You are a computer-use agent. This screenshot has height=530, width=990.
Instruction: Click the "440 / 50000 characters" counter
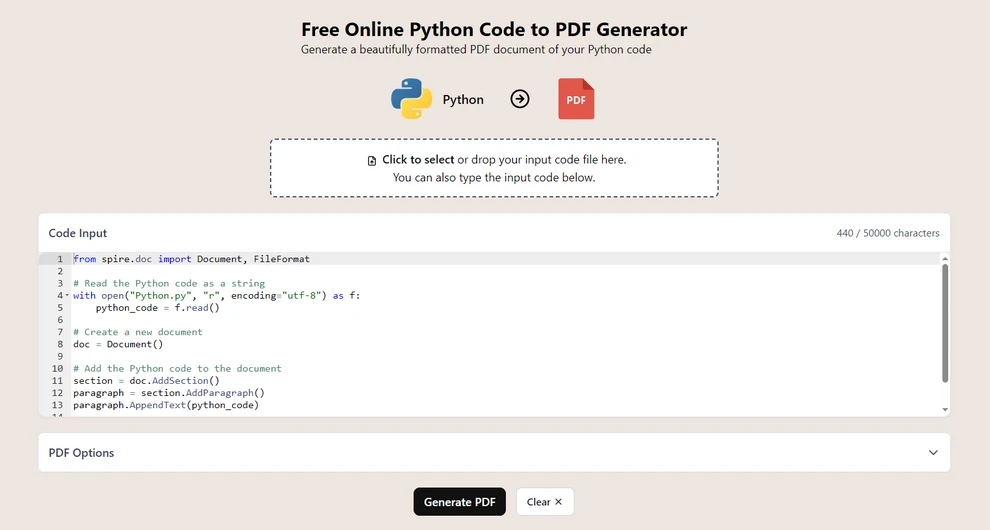pos(887,233)
